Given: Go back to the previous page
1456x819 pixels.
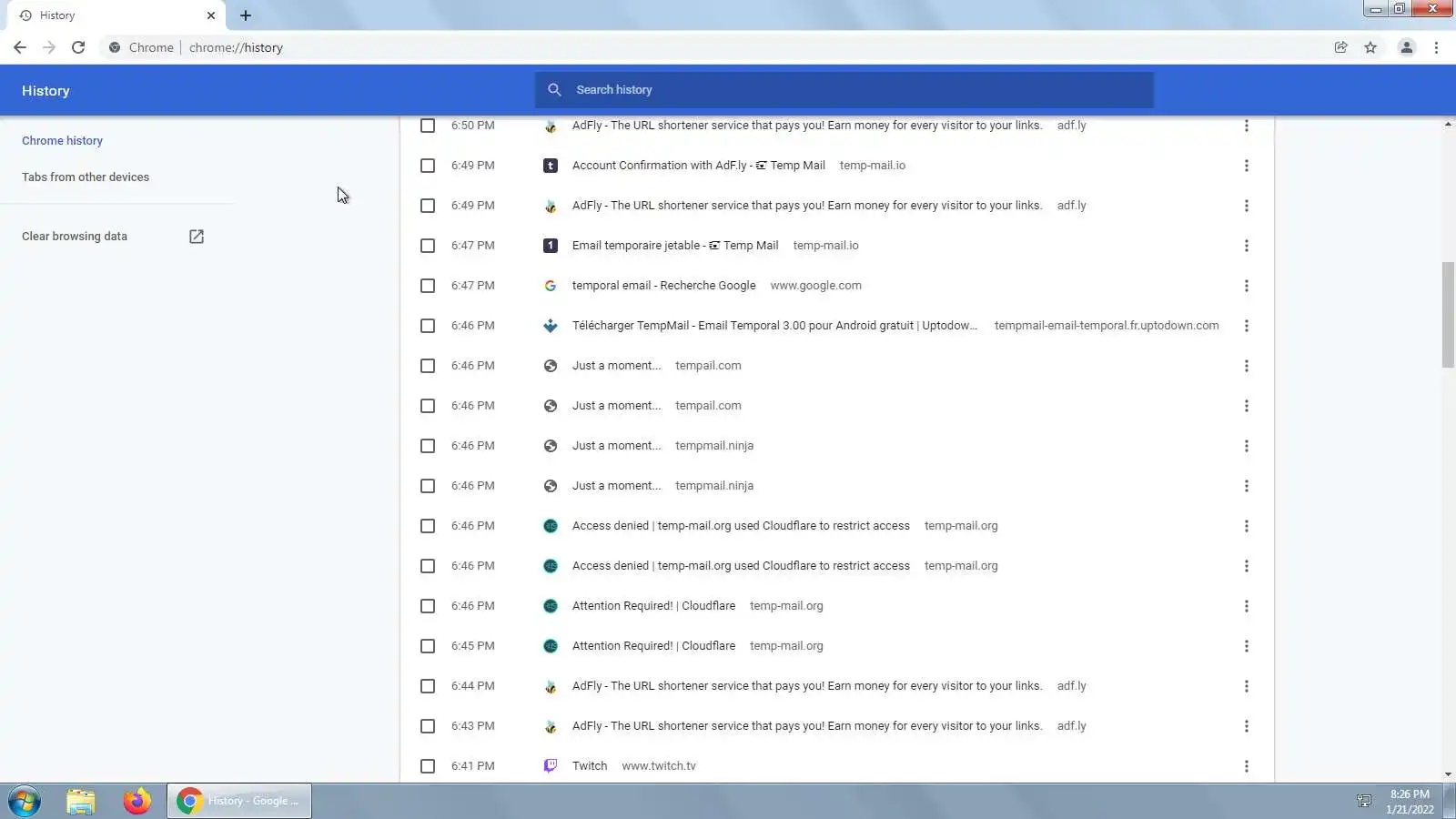Looking at the screenshot, I should pyautogui.click(x=20, y=47).
